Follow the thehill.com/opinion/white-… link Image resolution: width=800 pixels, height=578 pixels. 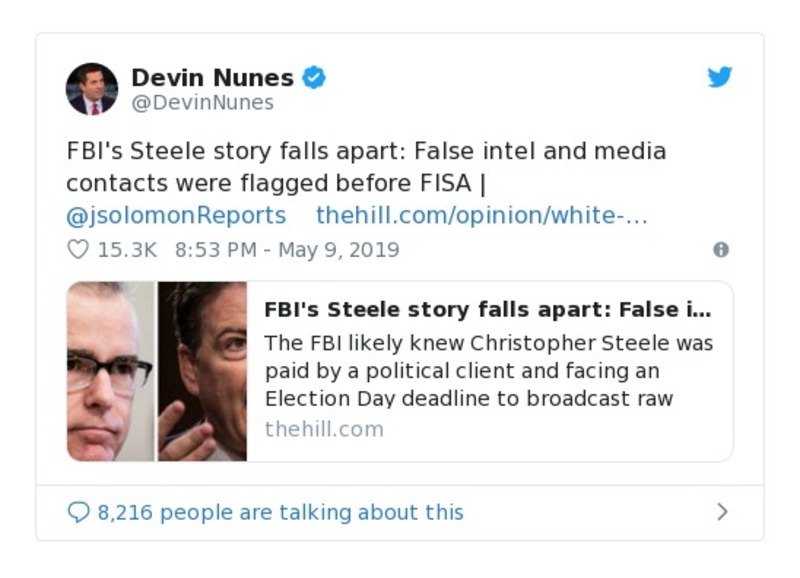[x=482, y=215]
